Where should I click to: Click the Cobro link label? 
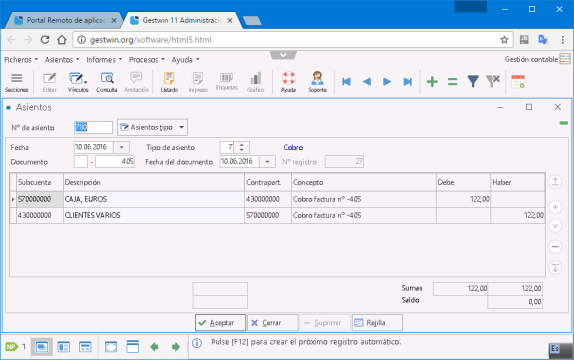[x=293, y=147]
